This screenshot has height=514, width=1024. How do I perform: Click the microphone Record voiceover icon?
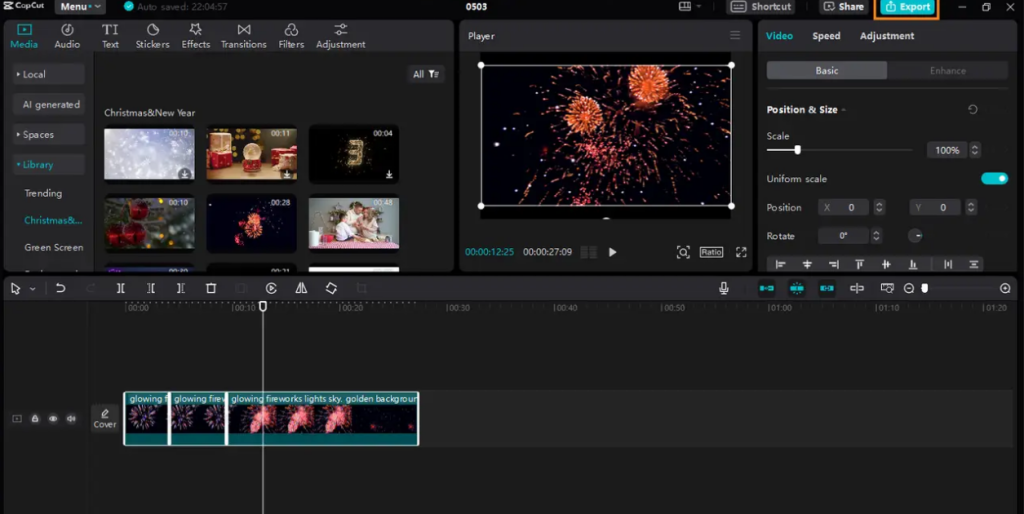(x=724, y=288)
